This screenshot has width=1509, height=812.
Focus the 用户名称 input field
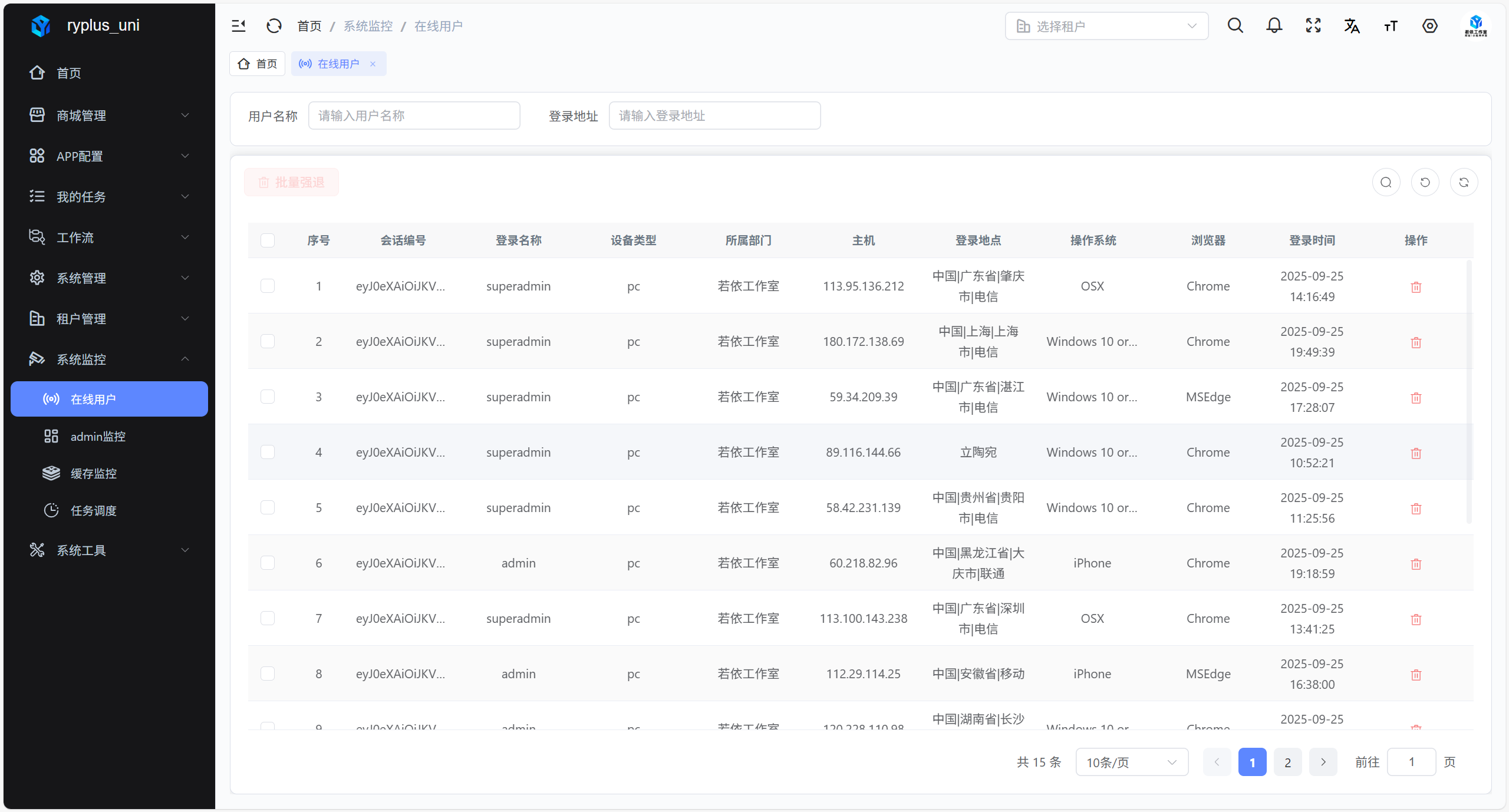414,115
